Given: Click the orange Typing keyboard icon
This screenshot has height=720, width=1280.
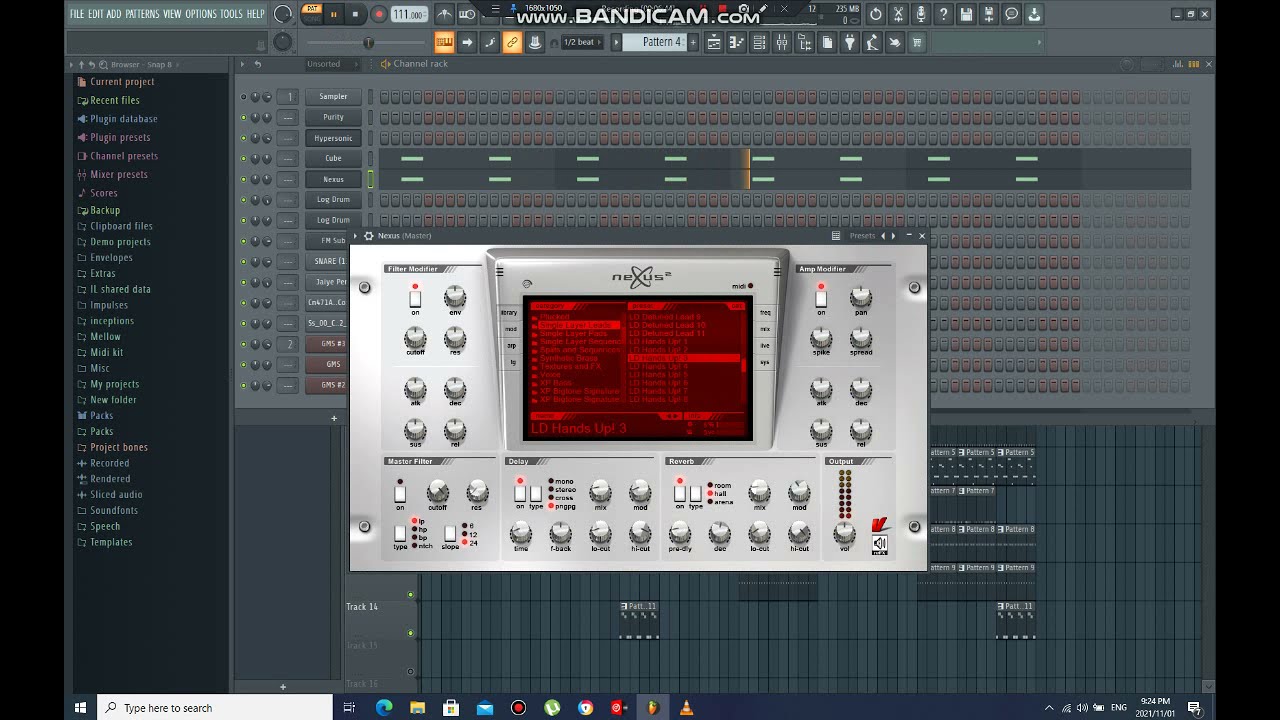Looking at the screenshot, I should [444, 42].
